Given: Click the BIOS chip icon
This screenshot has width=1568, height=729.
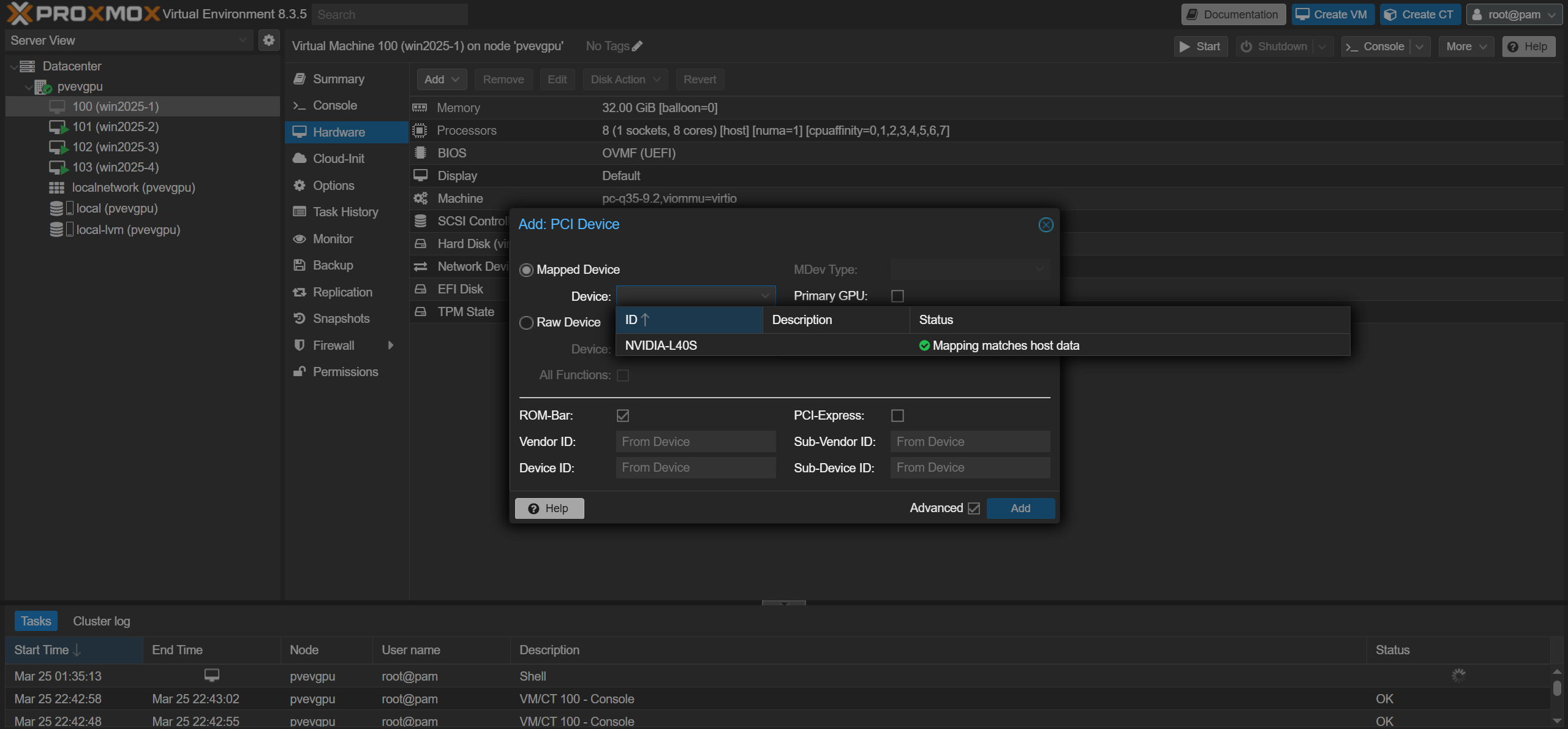Looking at the screenshot, I should [420, 153].
